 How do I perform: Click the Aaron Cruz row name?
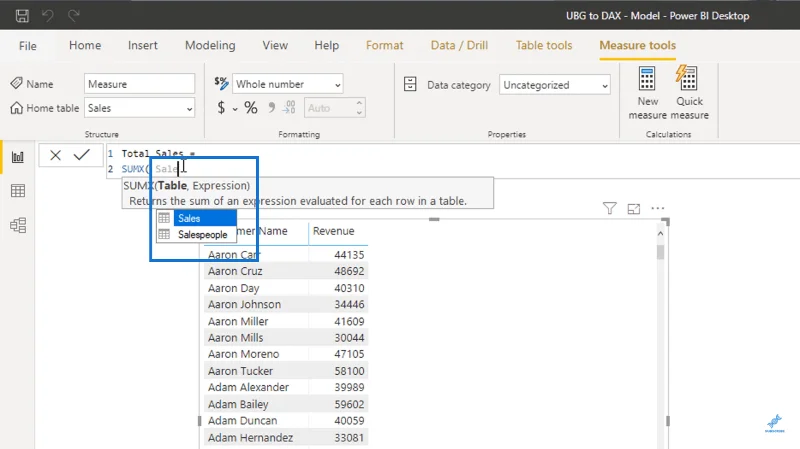(235, 271)
